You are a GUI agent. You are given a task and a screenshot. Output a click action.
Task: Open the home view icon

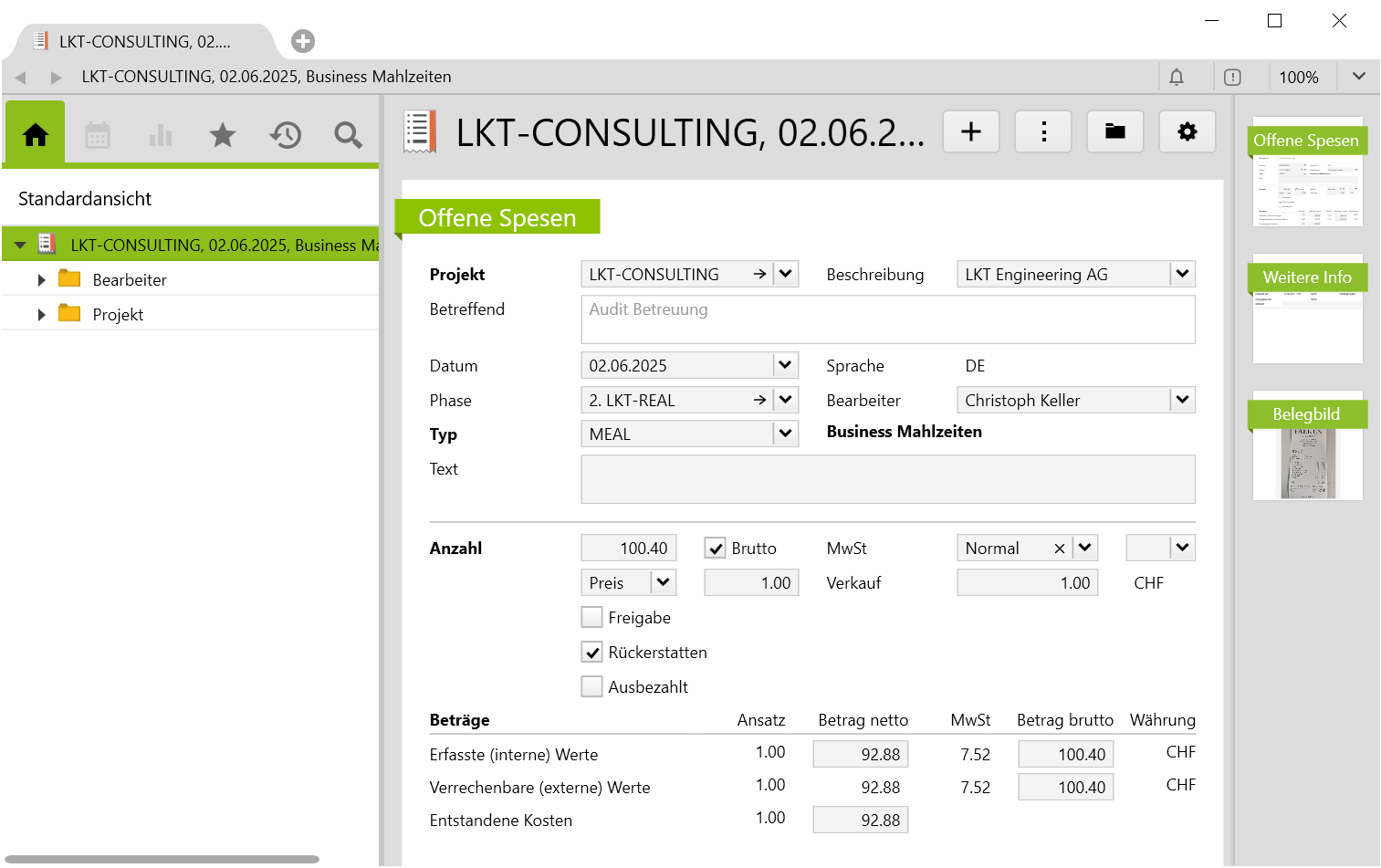(36, 135)
